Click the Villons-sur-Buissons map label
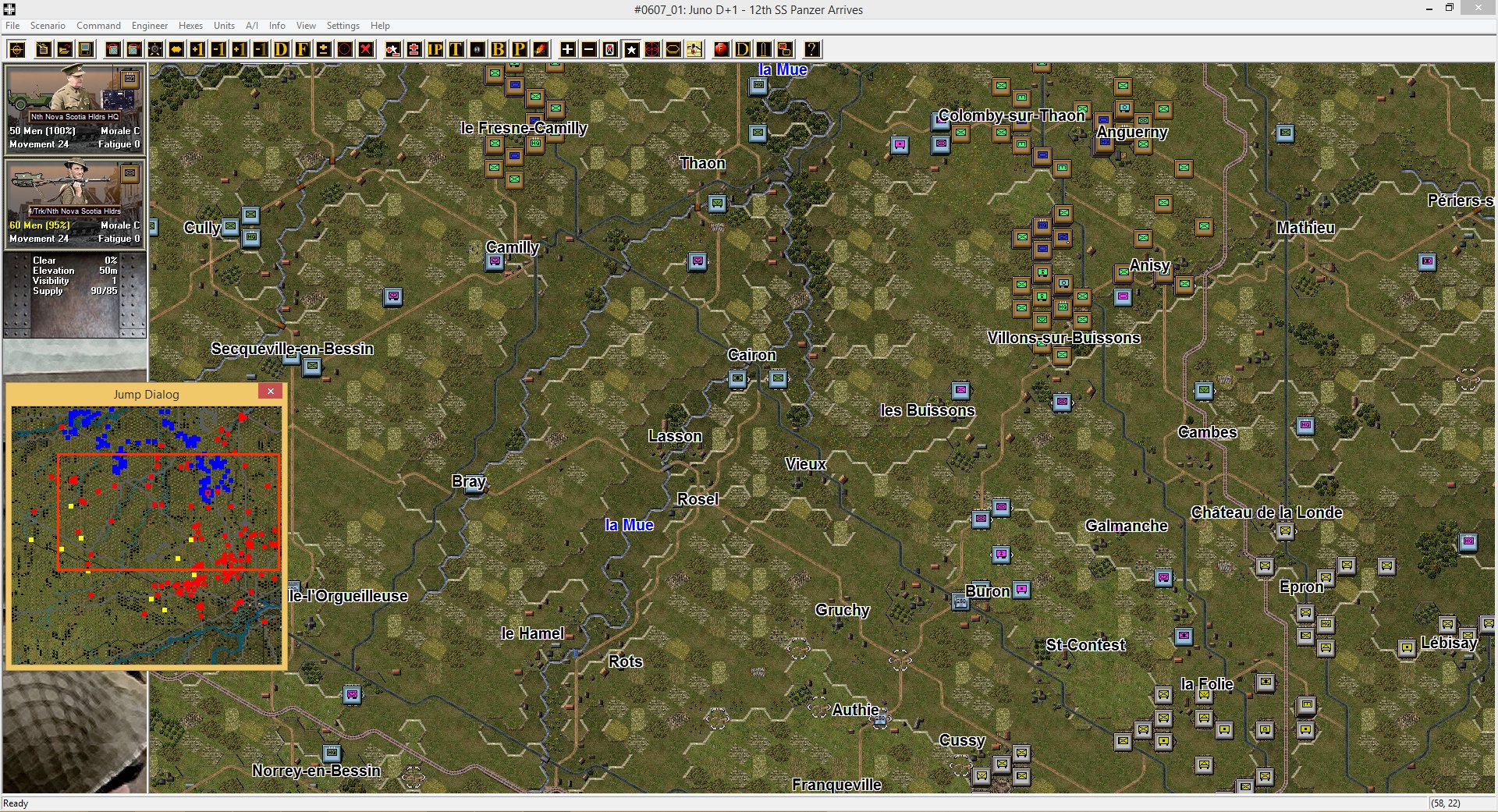Screen dimensions: 1498x812 (1063, 338)
